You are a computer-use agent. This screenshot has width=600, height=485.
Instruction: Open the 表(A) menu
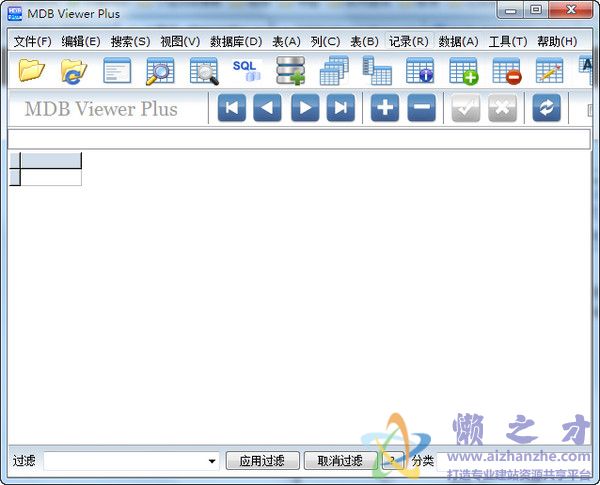286,41
